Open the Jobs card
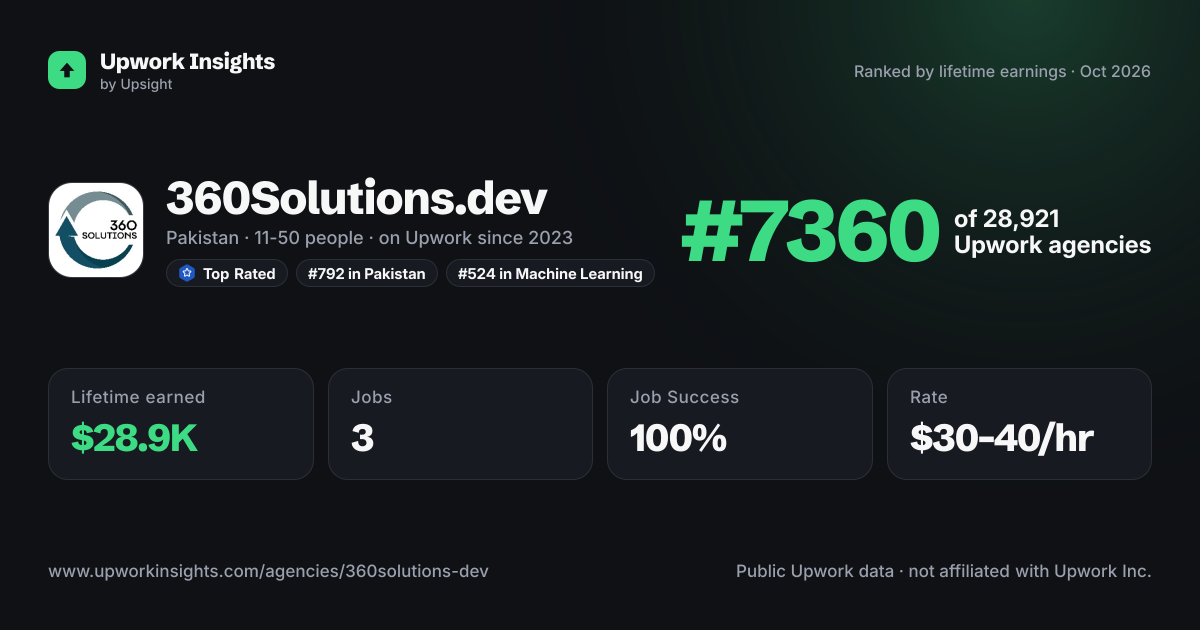Viewport: 1200px width, 630px height. point(460,424)
